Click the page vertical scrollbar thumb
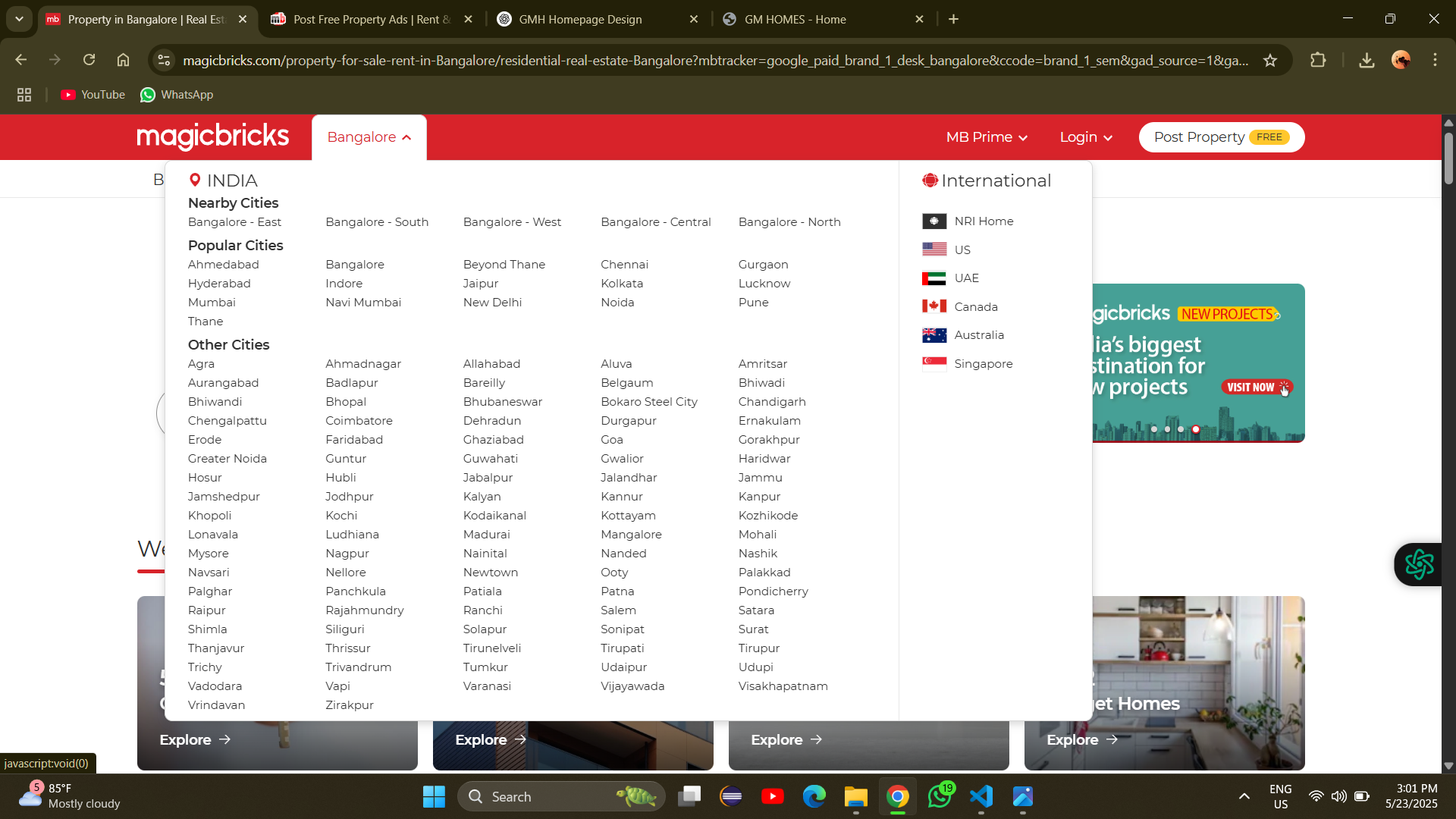The image size is (1456, 819). click(x=1448, y=158)
